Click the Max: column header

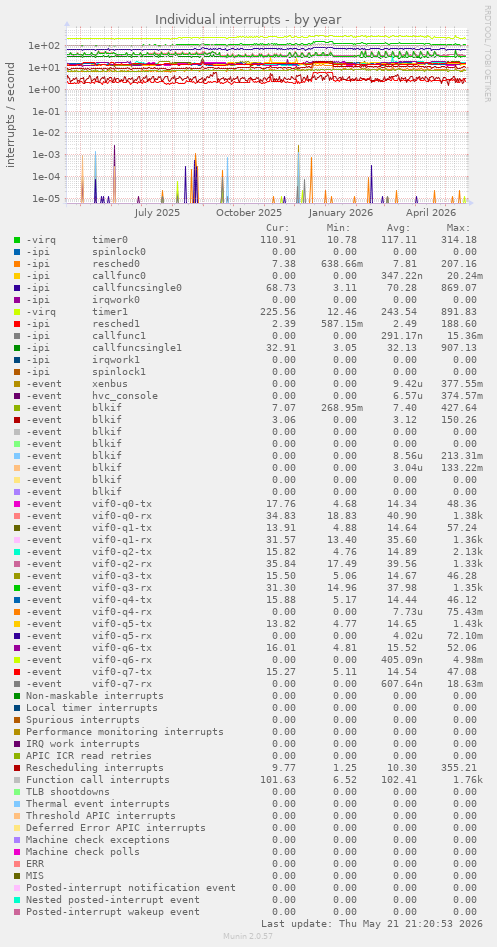pos(458,228)
